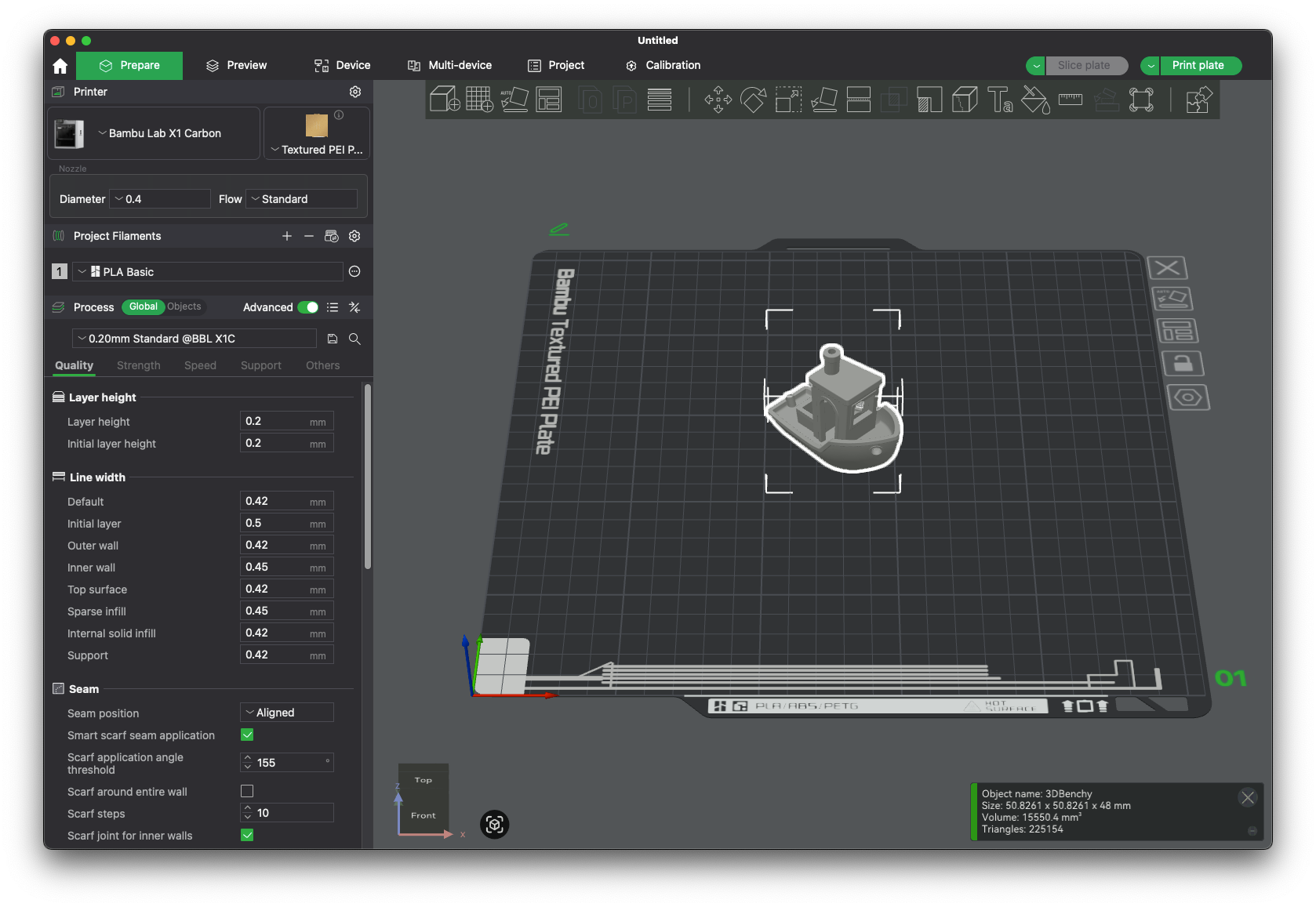Click the Print plate button
The image size is (1316, 907).
click(x=1198, y=65)
